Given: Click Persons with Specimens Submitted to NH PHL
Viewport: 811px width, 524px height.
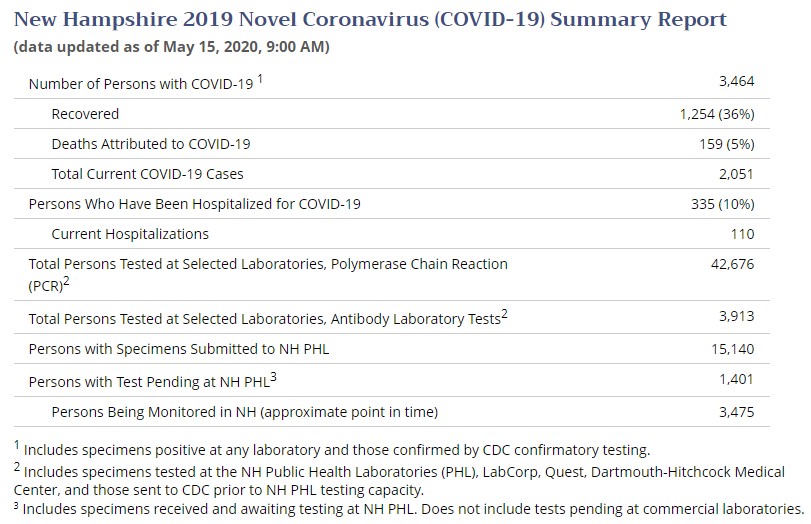Looking at the screenshot, I should [170, 349].
